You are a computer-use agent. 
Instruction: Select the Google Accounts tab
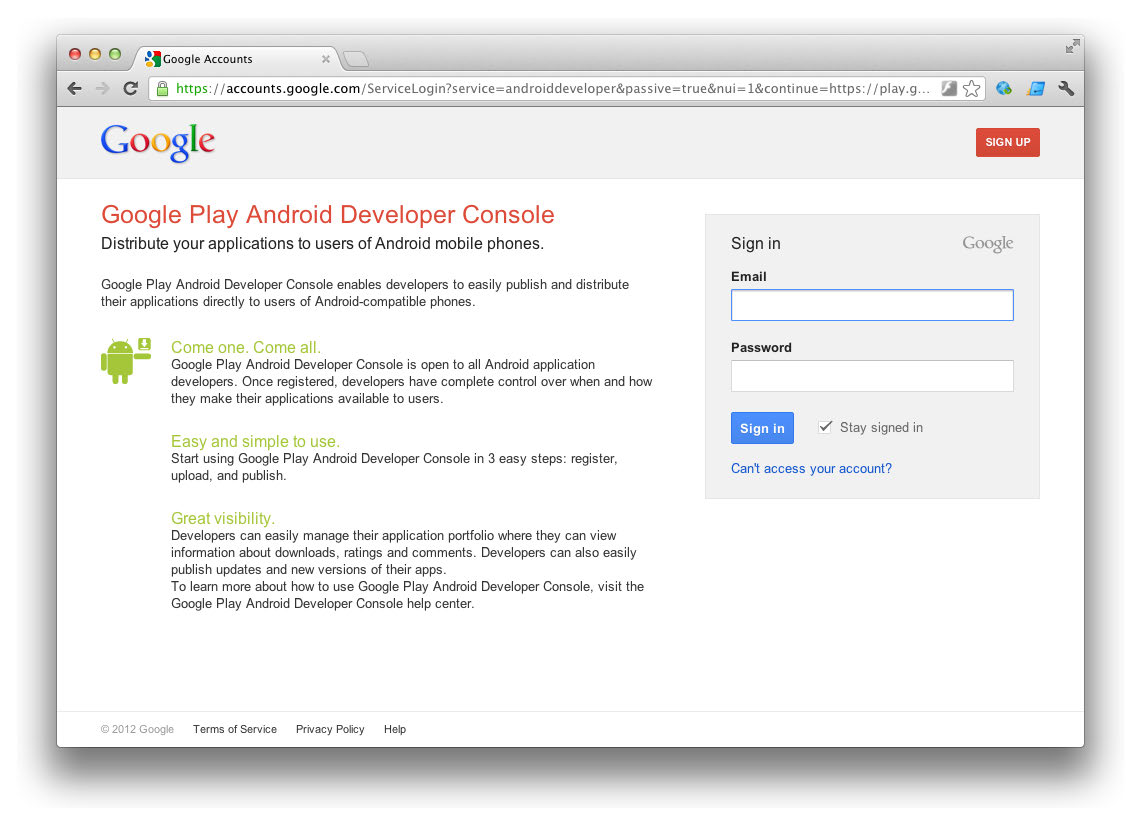coord(236,59)
